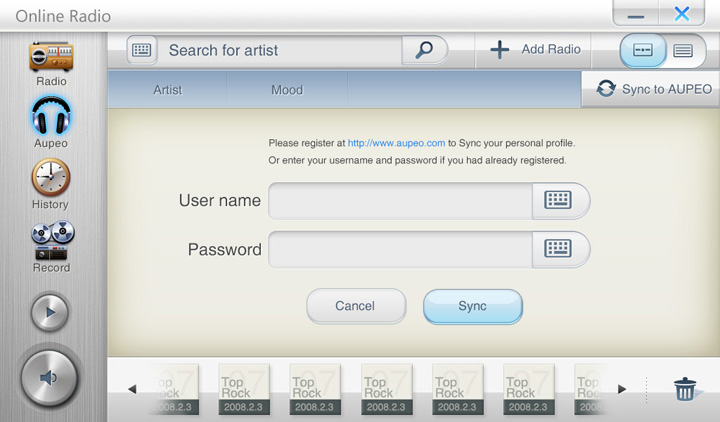Click the magnifier search icon
Viewport: 720px width, 422px height.
(x=424, y=50)
